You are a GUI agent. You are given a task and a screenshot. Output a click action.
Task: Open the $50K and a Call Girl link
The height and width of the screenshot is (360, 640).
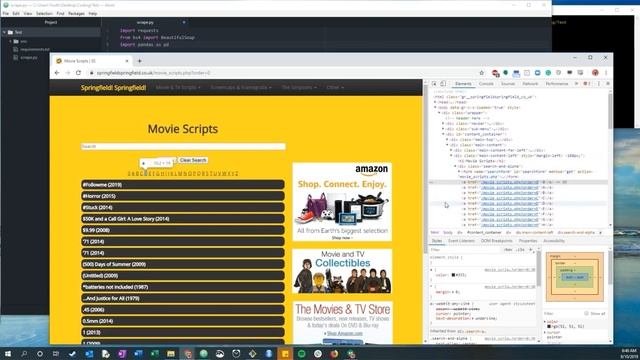(126, 219)
